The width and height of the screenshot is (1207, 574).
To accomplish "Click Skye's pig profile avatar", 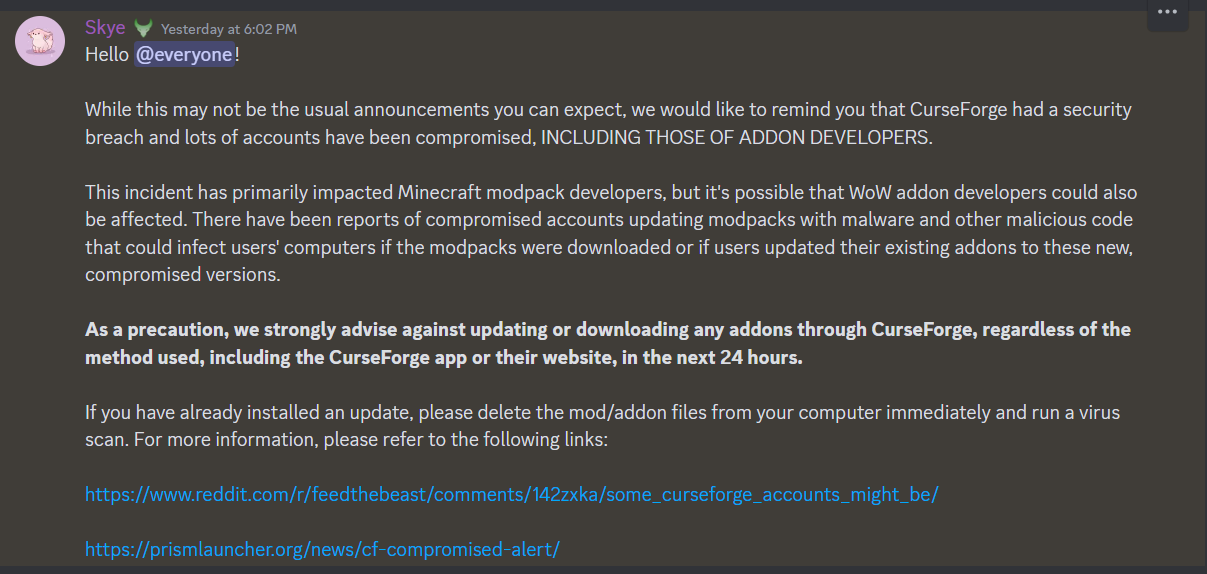I will pyautogui.click(x=40, y=41).
